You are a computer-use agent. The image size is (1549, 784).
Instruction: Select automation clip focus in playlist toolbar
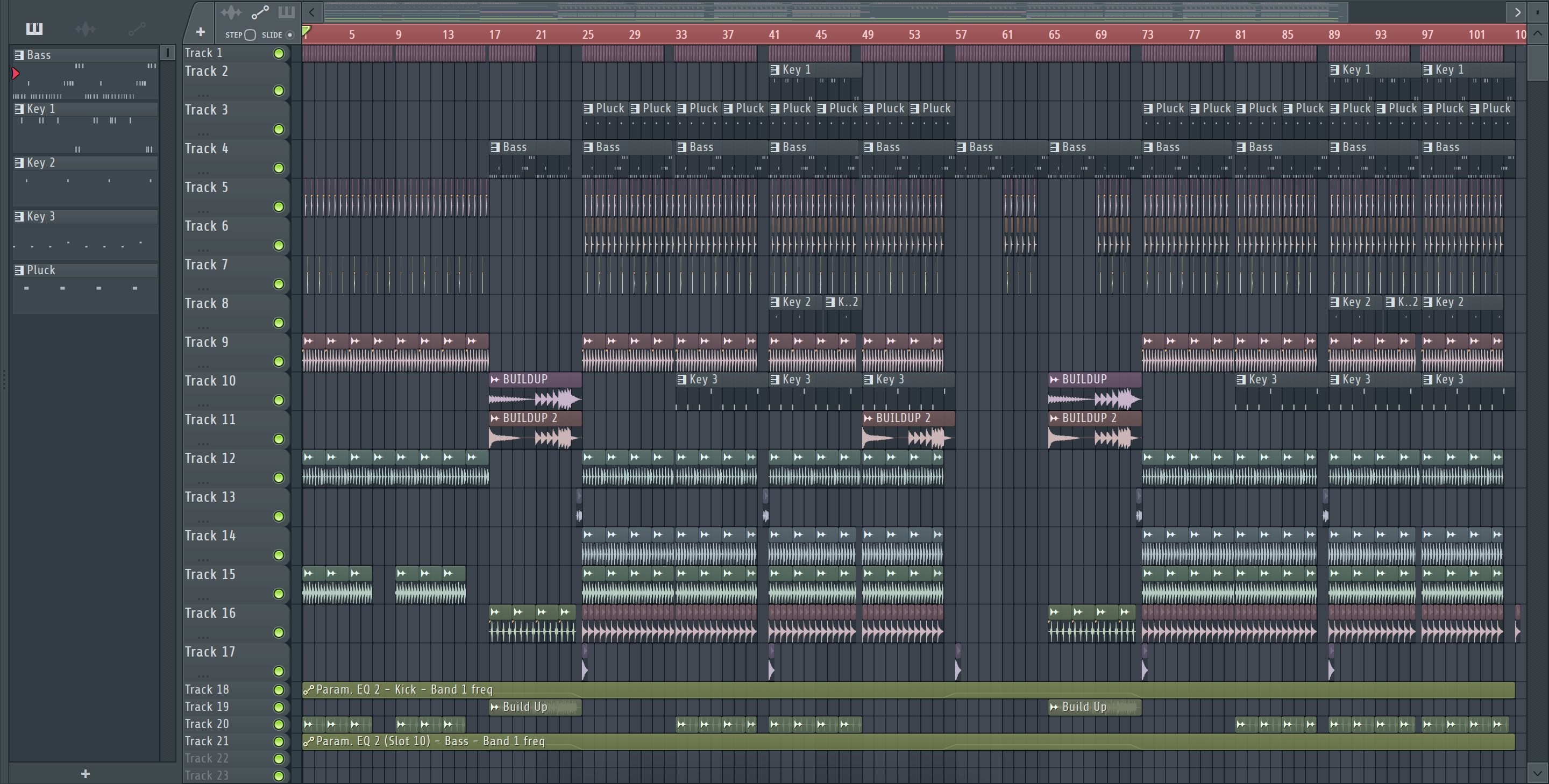(260, 12)
